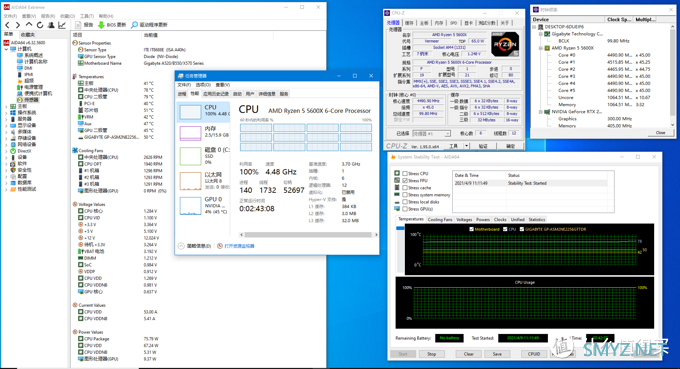The image size is (680, 369).
Task: Enable the Stress CPU checkbox
Action: 405,173
